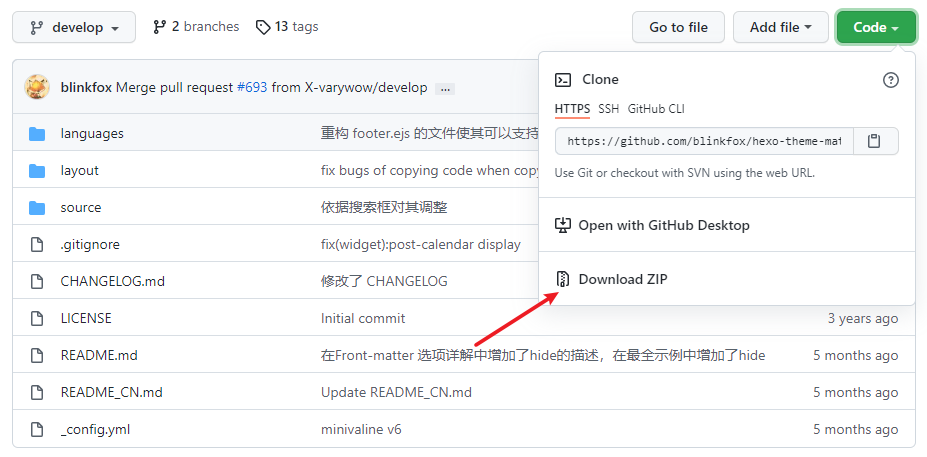Select the HTTPS clone tab

[x=572, y=109]
